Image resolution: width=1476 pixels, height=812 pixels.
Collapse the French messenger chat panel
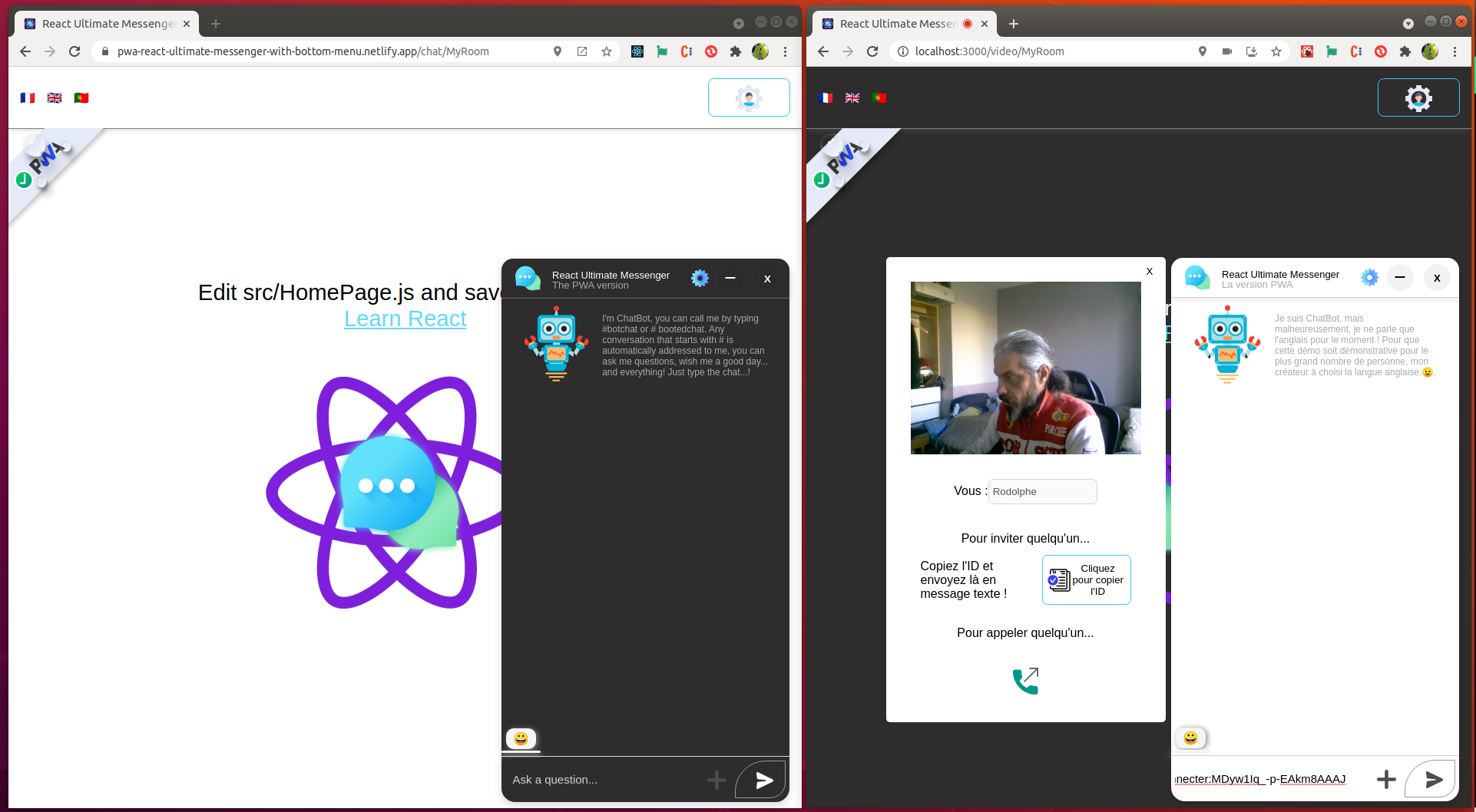(1400, 278)
